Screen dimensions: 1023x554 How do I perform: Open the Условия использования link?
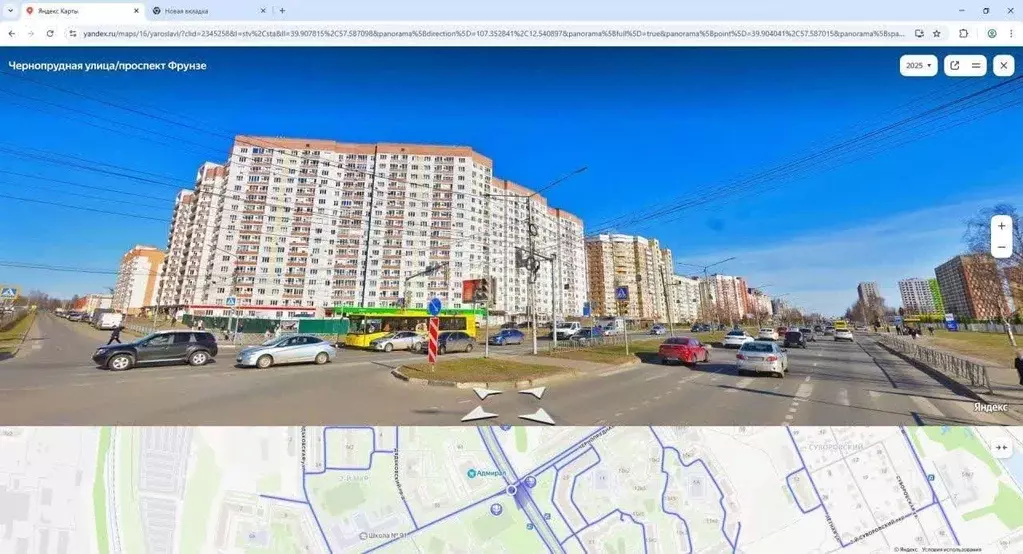tap(952, 549)
